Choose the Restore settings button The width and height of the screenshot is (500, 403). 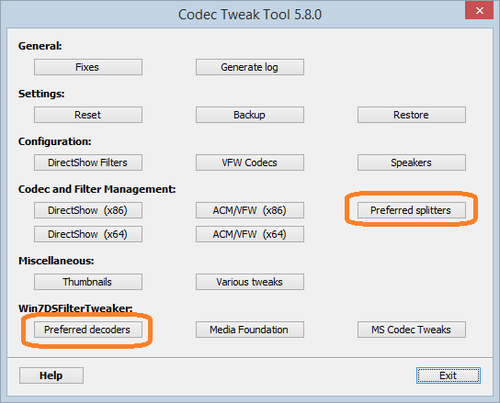411,115
